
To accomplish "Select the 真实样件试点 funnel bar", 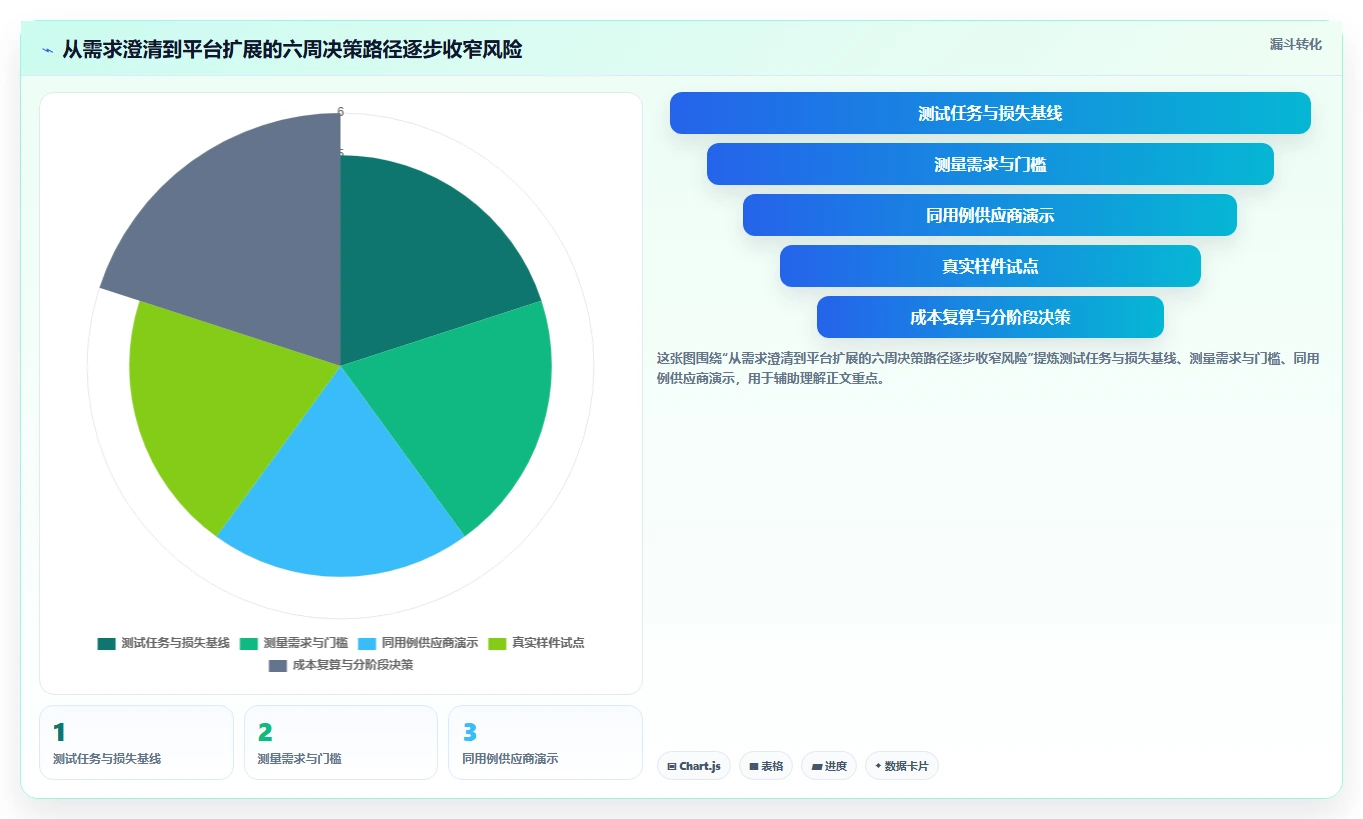I will tap(990, 266).
